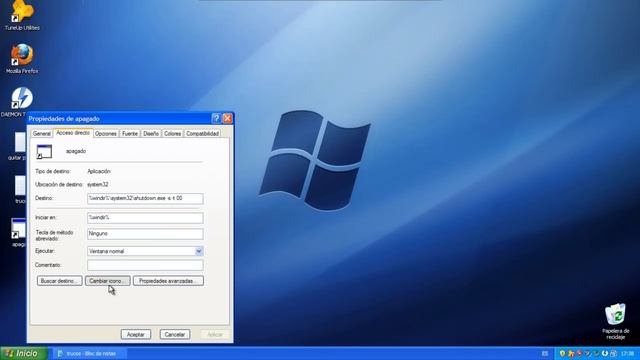This screenshot has height=360, width=640.
Task: Click the red round tray icon
Action: click(x=579, y=353)
